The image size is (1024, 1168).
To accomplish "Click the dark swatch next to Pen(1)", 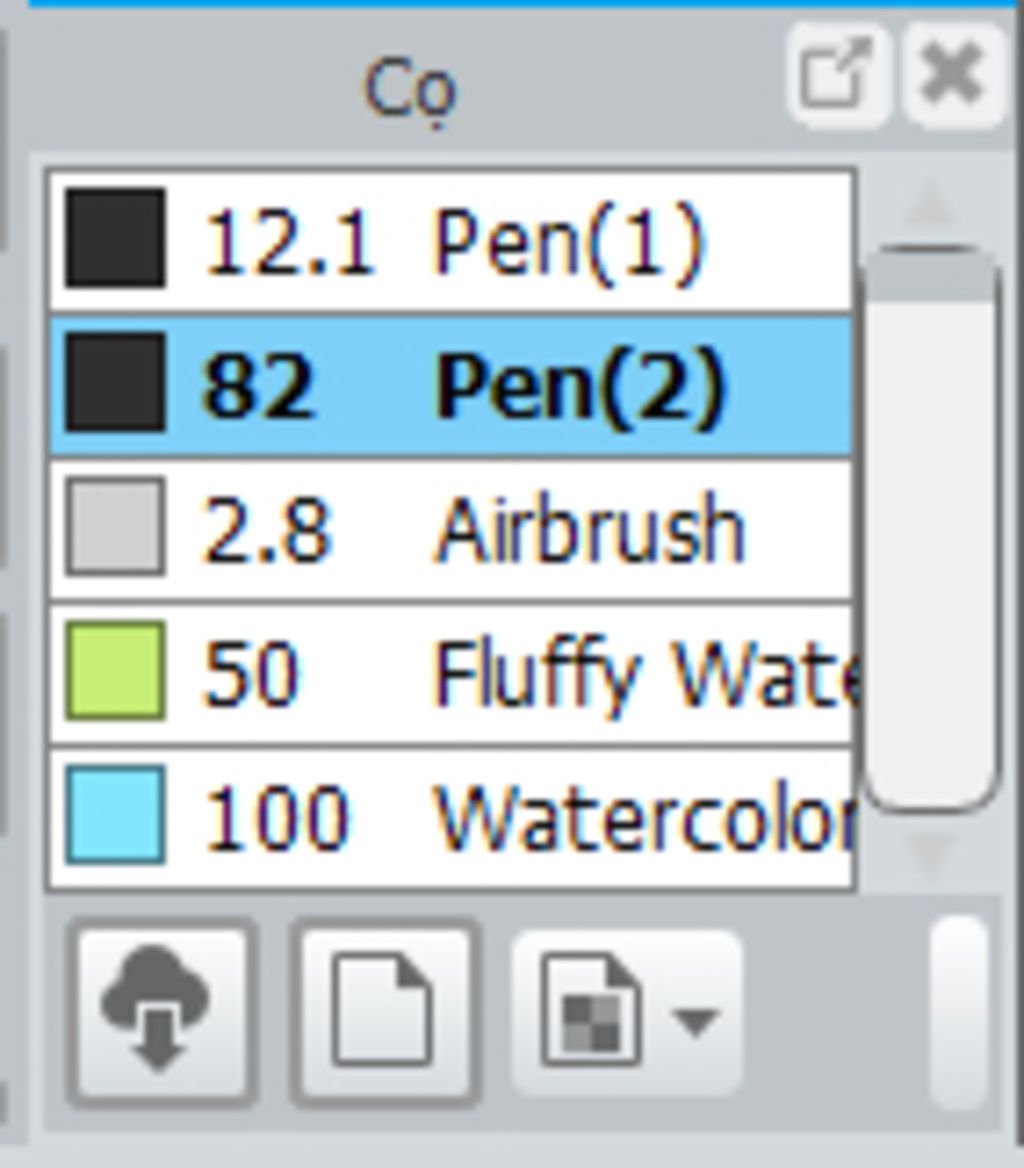I will point(115,240).
